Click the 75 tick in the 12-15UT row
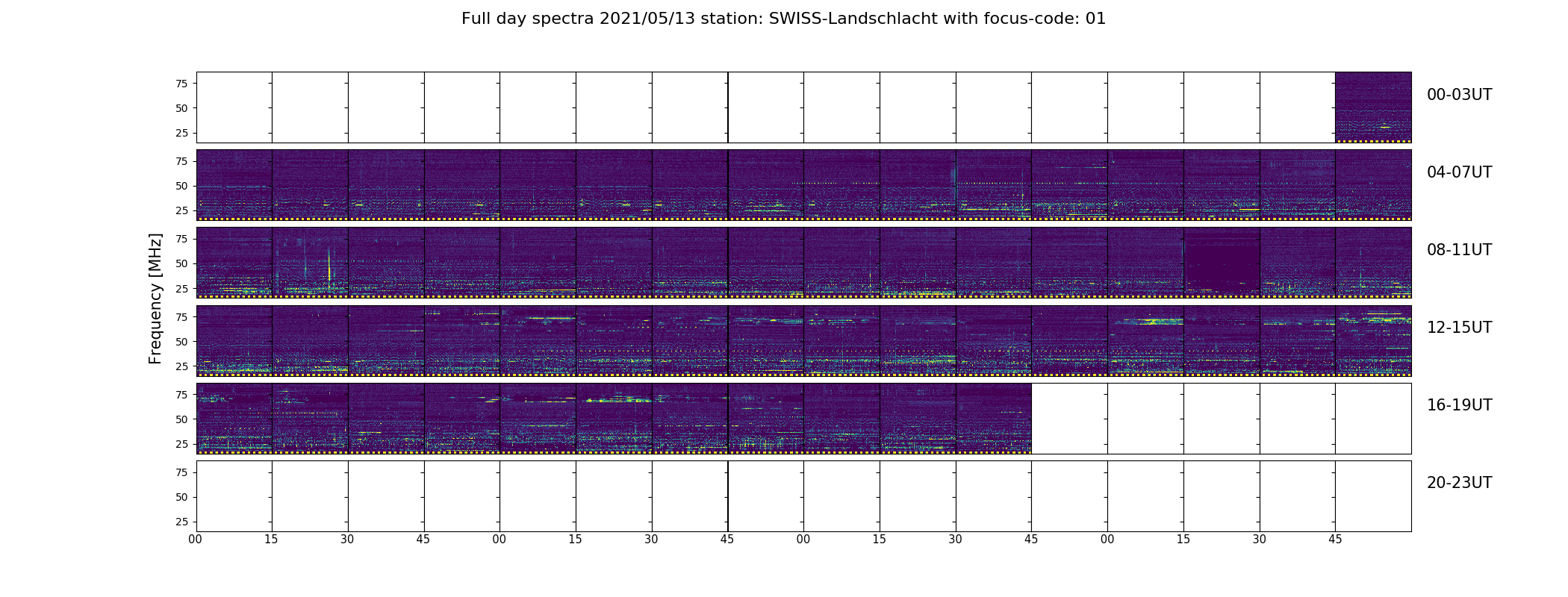1568x597 pixels. [181, 316]
